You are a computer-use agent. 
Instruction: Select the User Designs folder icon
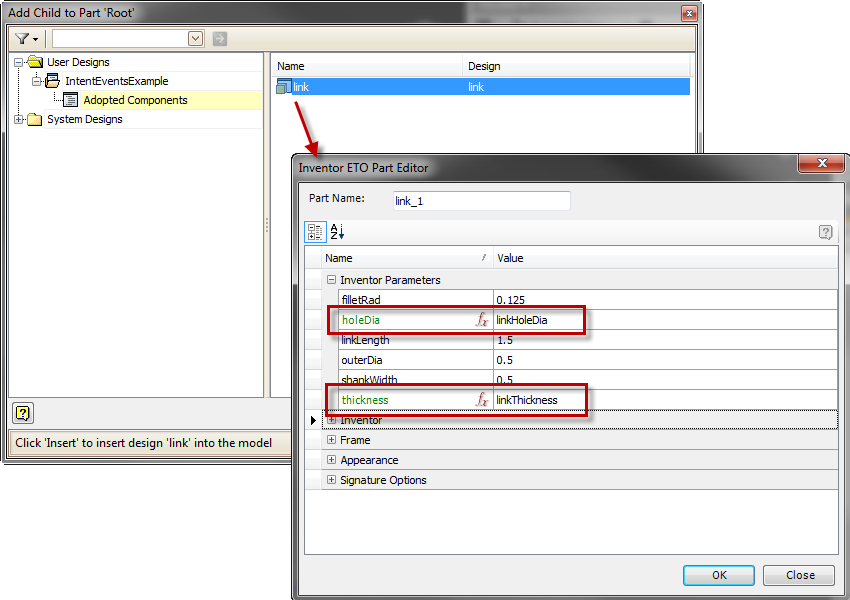35,62
